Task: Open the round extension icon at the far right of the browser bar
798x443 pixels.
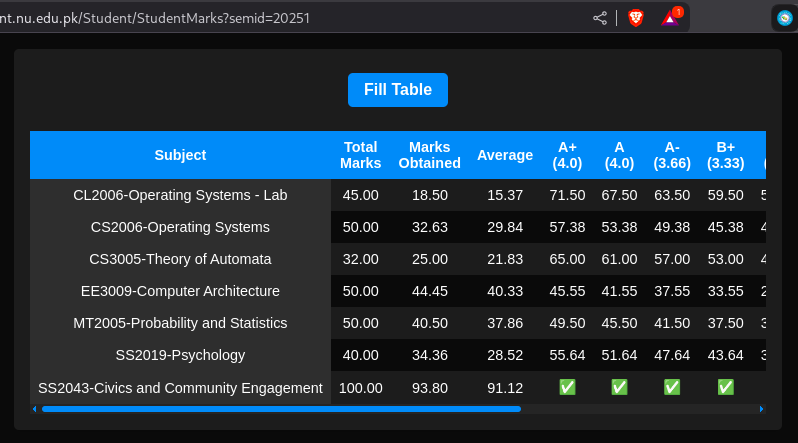Action: [785, 18]
